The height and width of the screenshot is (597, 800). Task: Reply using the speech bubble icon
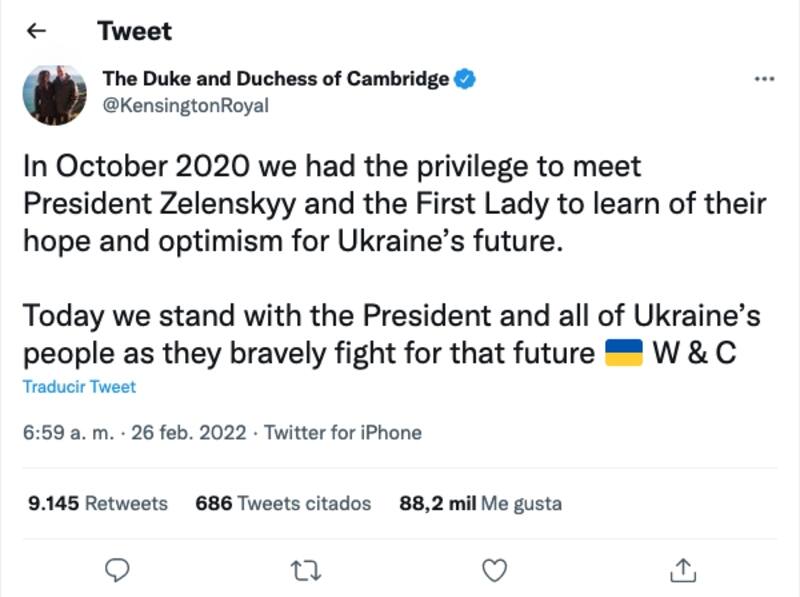coord(117,570)
